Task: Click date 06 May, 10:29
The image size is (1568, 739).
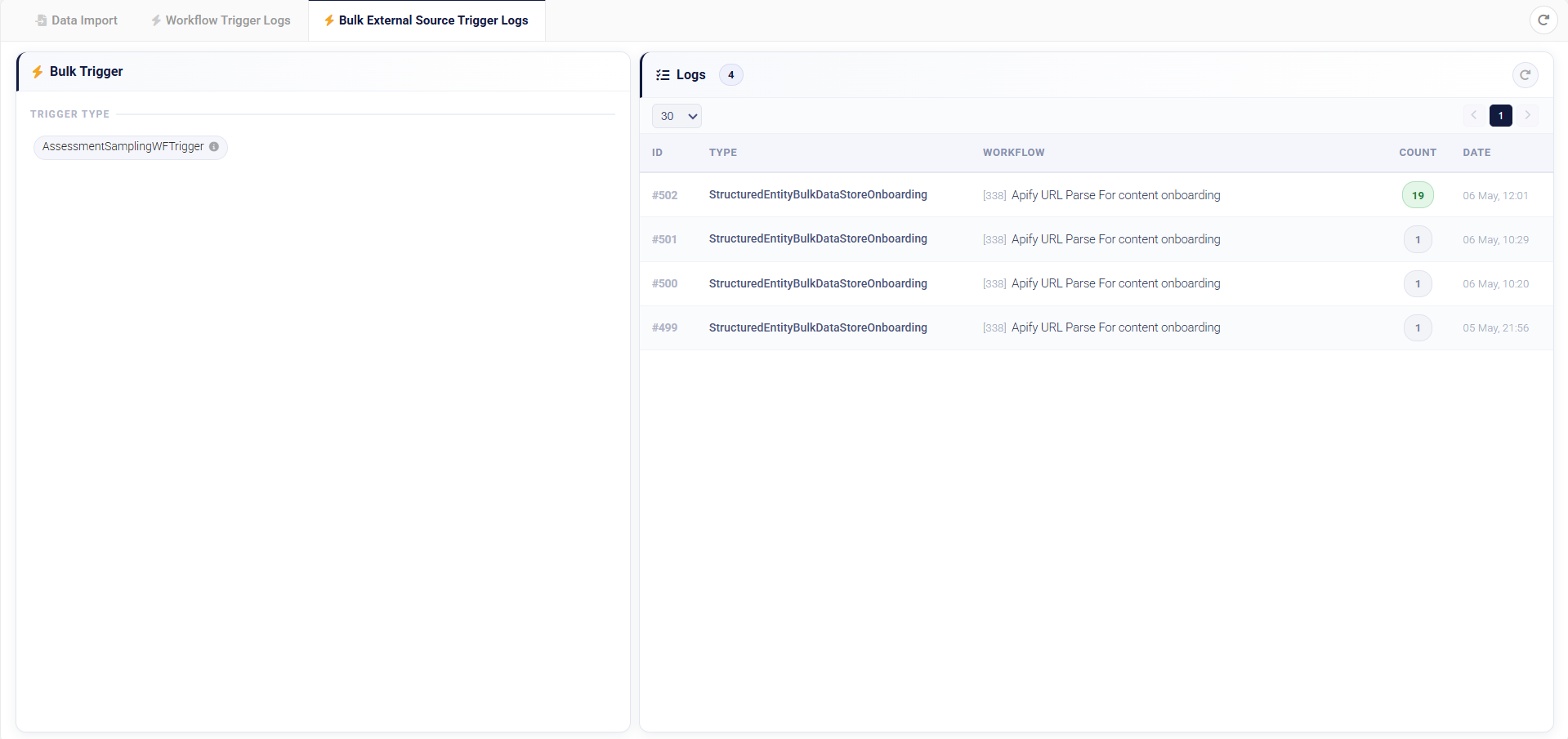Action: click(x=1495, y=240)
